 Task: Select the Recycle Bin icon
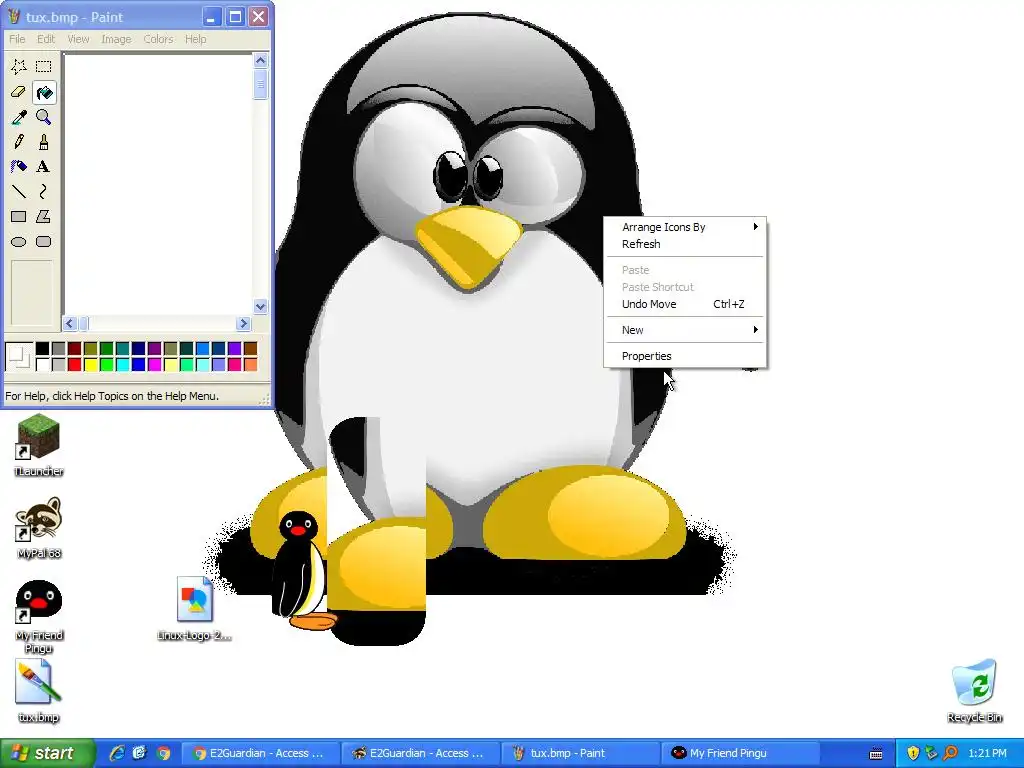click(974, 691)
